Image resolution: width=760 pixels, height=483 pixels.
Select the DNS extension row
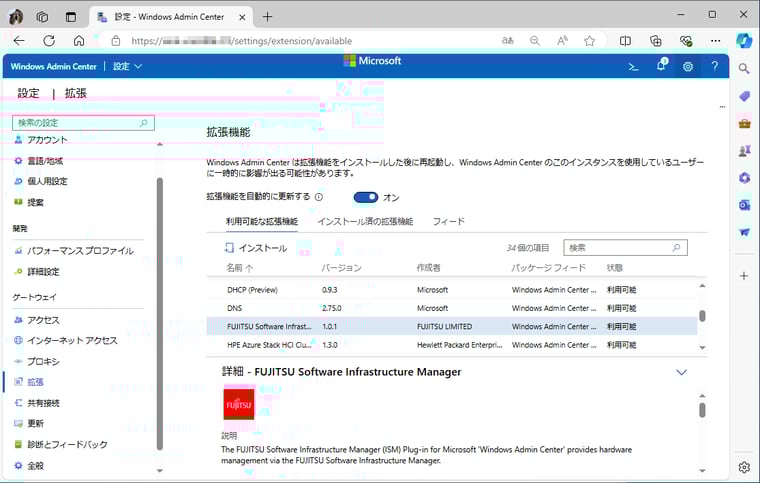[452, 308]
